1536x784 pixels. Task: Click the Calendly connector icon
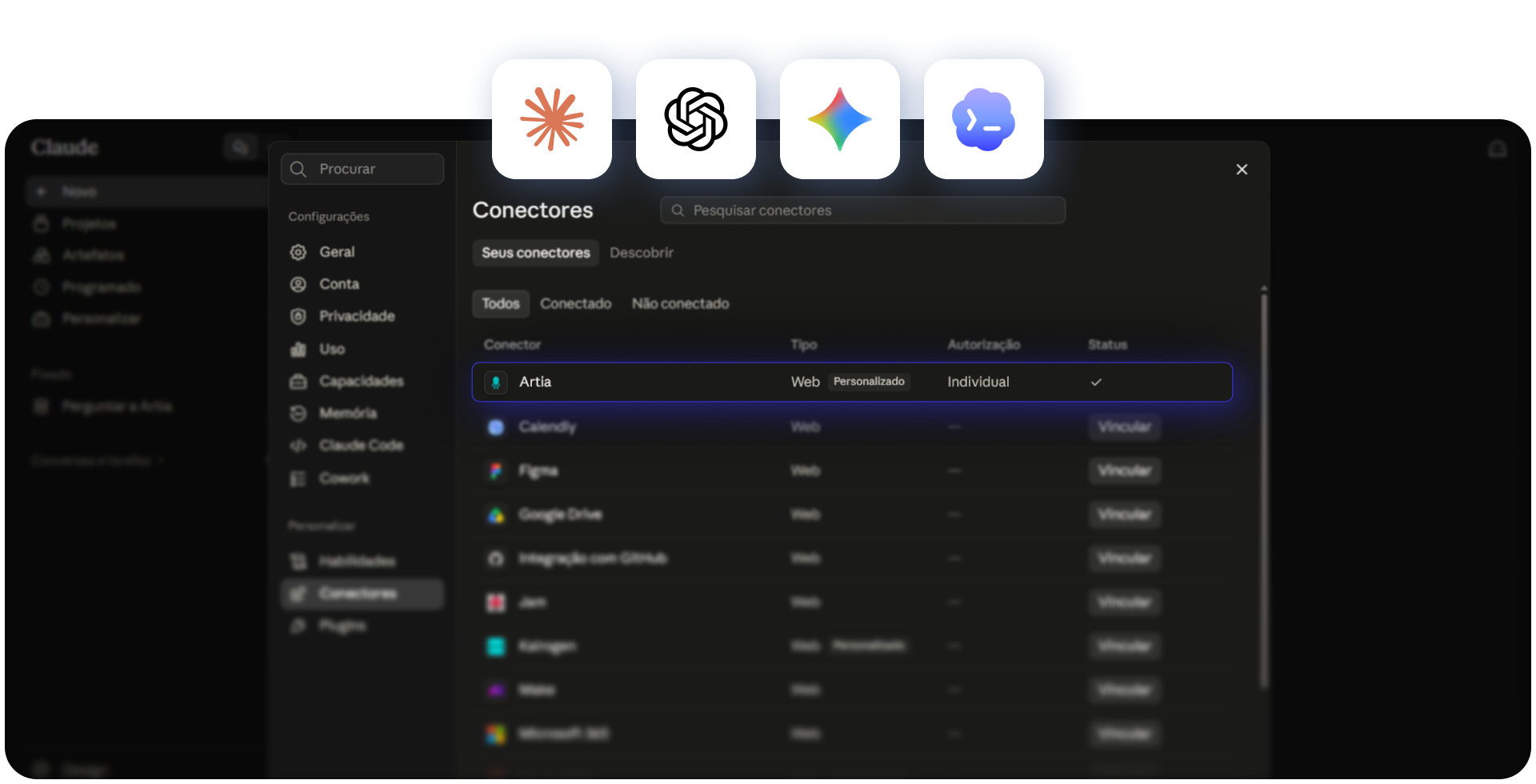pos(496,427)
